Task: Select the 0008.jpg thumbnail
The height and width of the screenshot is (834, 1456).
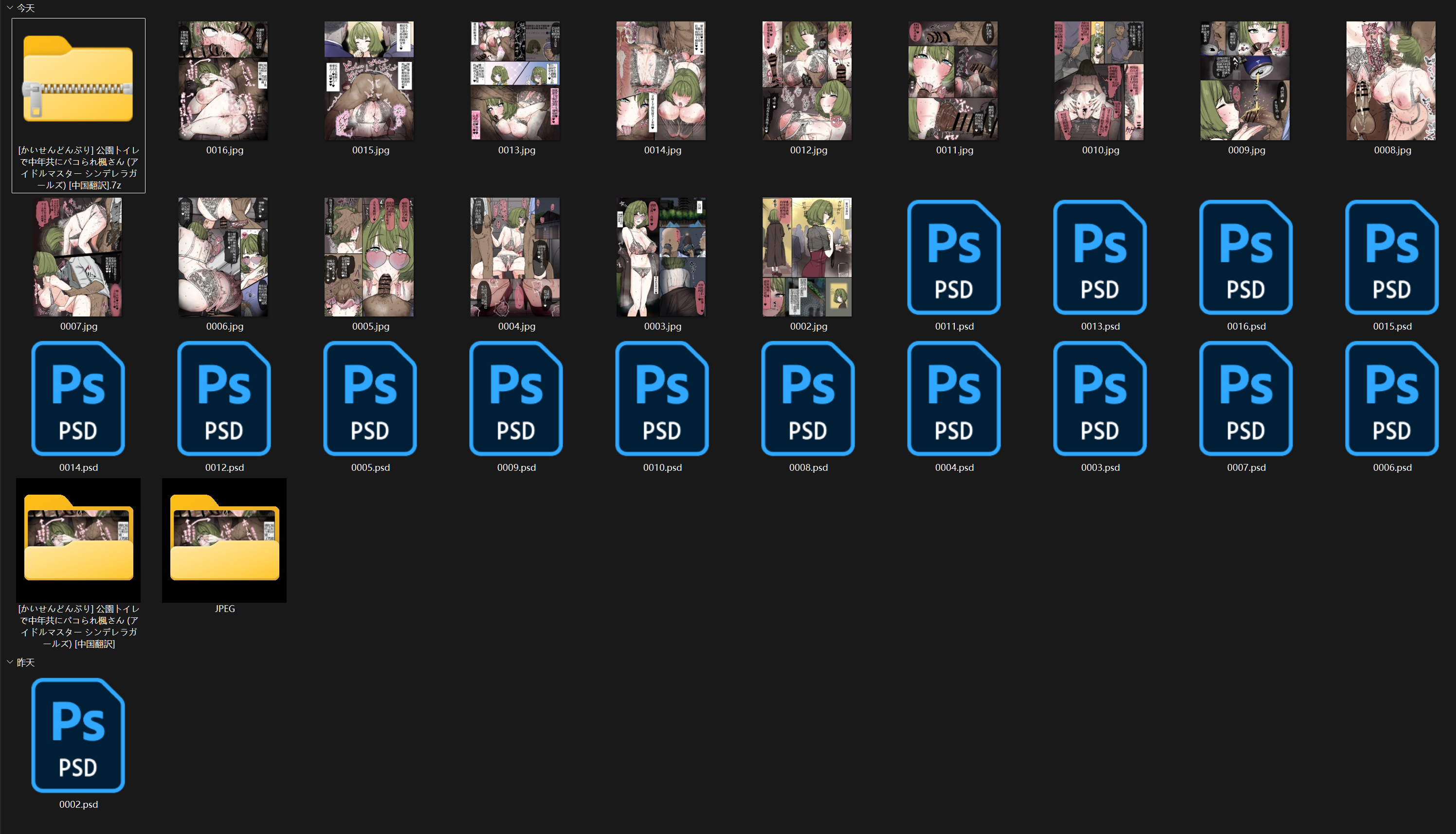Action: tap(1391, 81)
